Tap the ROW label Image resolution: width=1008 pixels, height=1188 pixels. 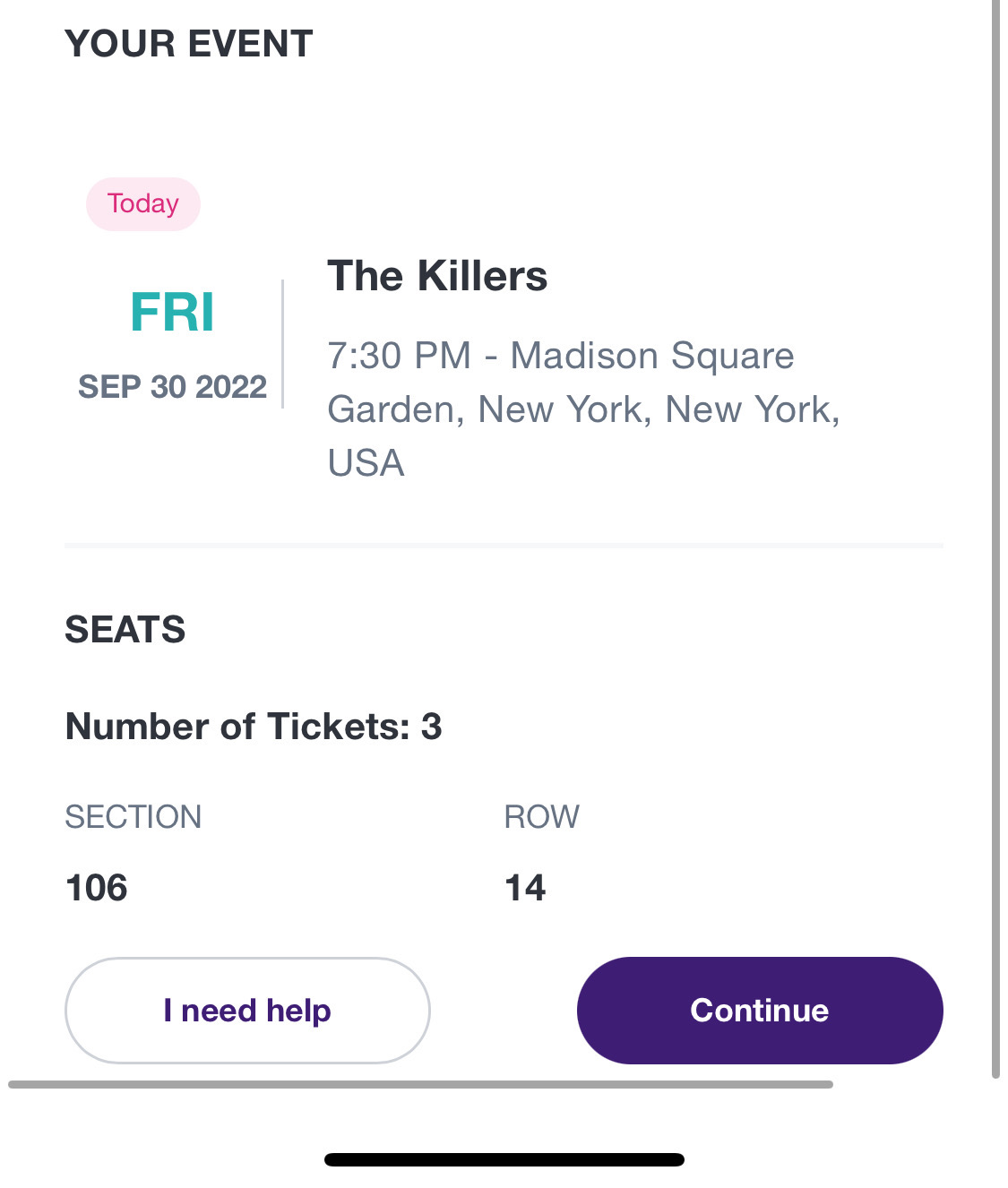542,817
